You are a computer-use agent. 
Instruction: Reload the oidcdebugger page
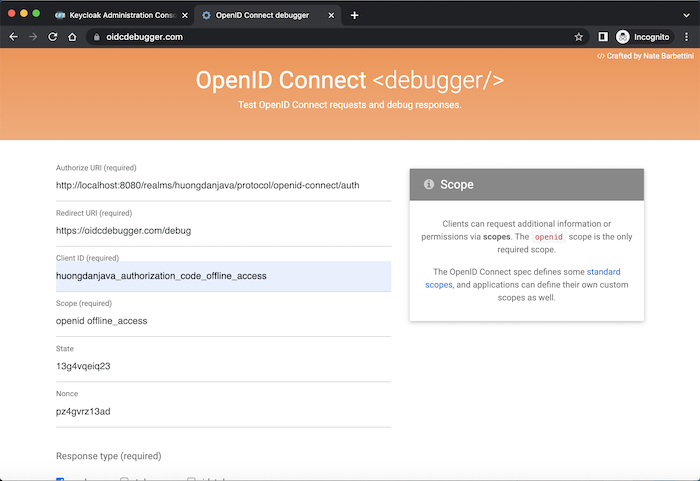click(x=53, y=37)
